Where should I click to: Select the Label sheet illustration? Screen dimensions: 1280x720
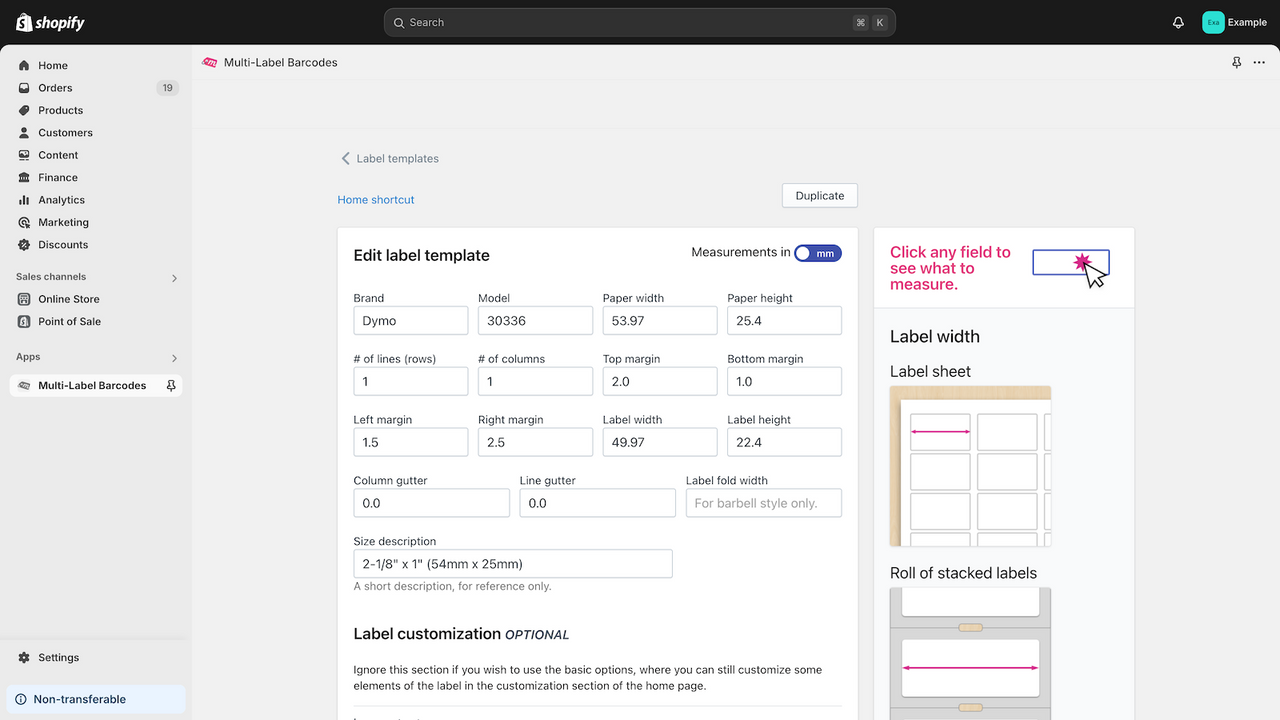coord(970,466)
